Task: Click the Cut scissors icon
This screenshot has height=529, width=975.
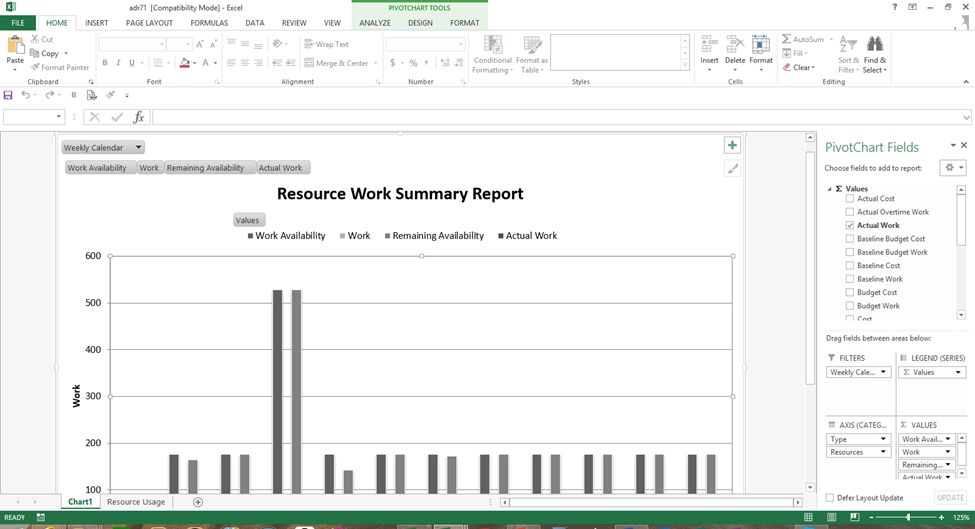Action: [35, 39]
